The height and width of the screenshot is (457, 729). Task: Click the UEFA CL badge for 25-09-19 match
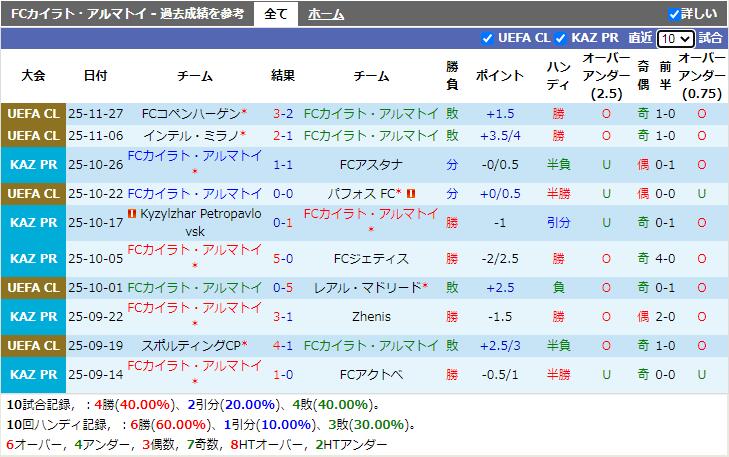33,345
